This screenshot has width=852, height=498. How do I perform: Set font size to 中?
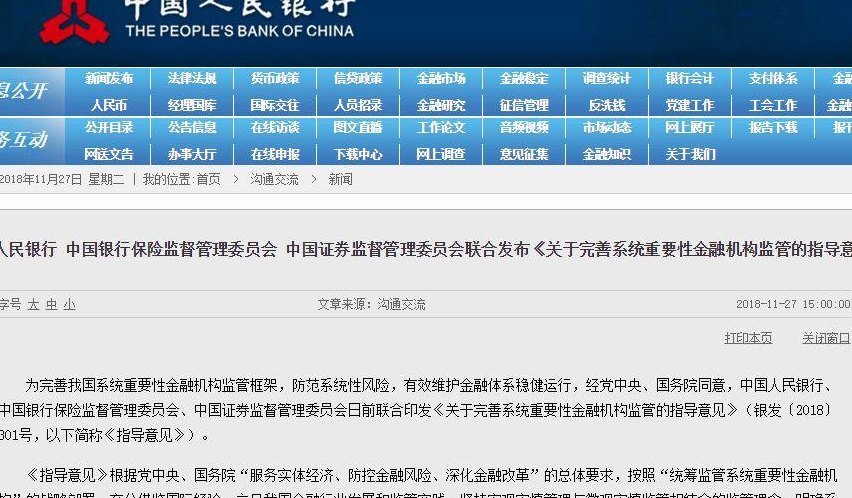[52, 304]
